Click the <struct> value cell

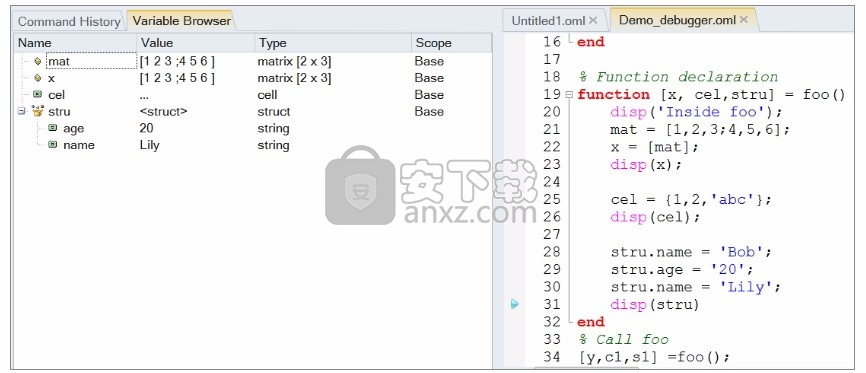163,111
